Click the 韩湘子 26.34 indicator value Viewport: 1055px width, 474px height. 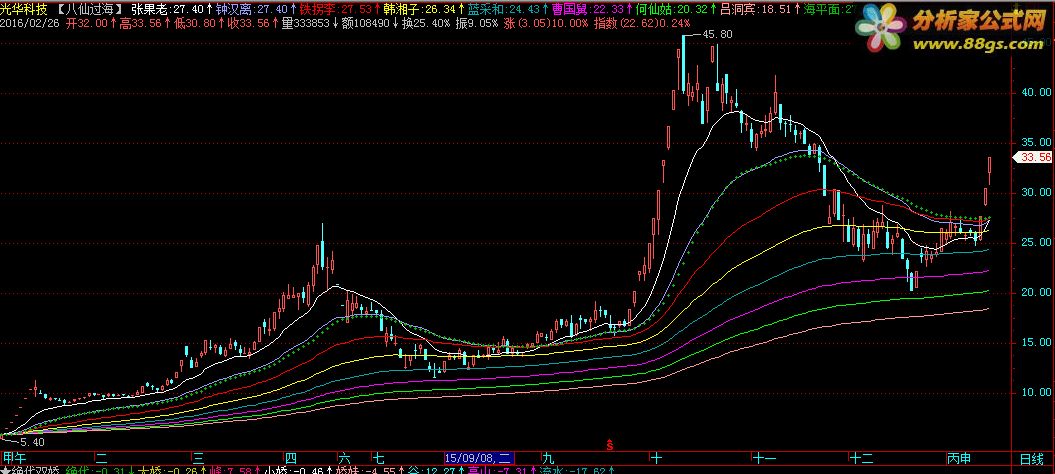[x=423, y=9]
